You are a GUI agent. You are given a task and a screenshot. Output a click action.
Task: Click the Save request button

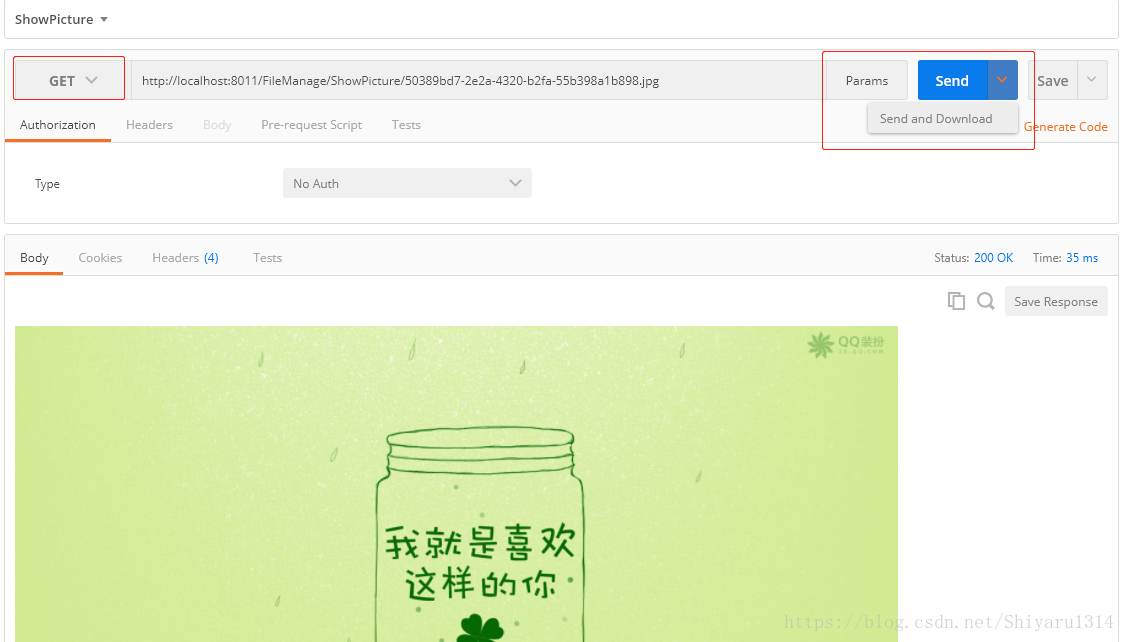1053,80
